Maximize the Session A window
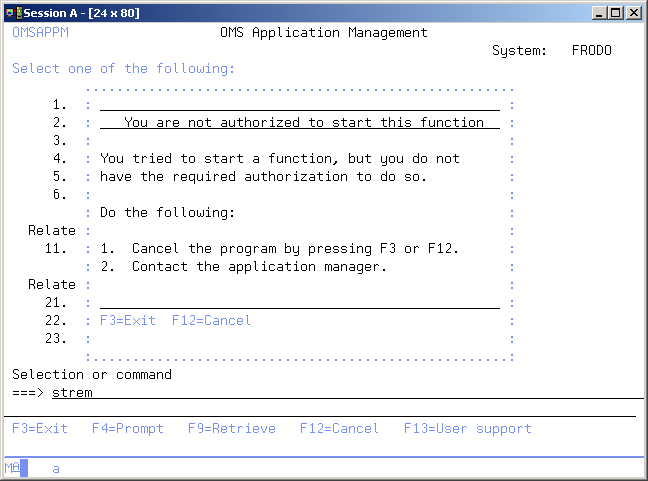 tap(615, 12)
